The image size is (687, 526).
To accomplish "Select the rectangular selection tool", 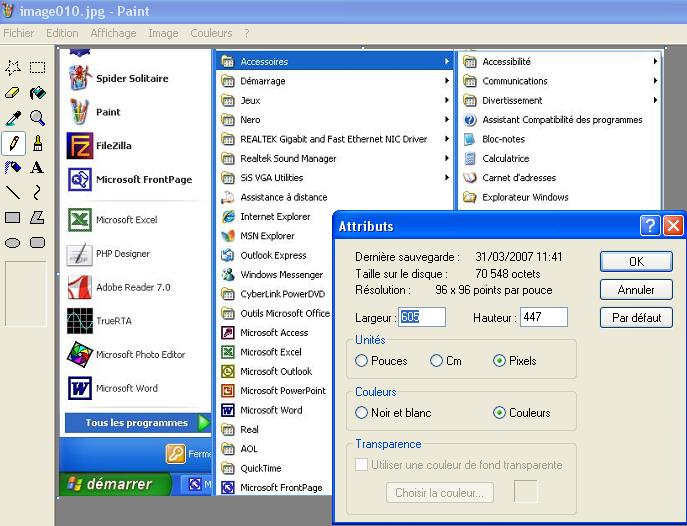I will click(38, 67).
